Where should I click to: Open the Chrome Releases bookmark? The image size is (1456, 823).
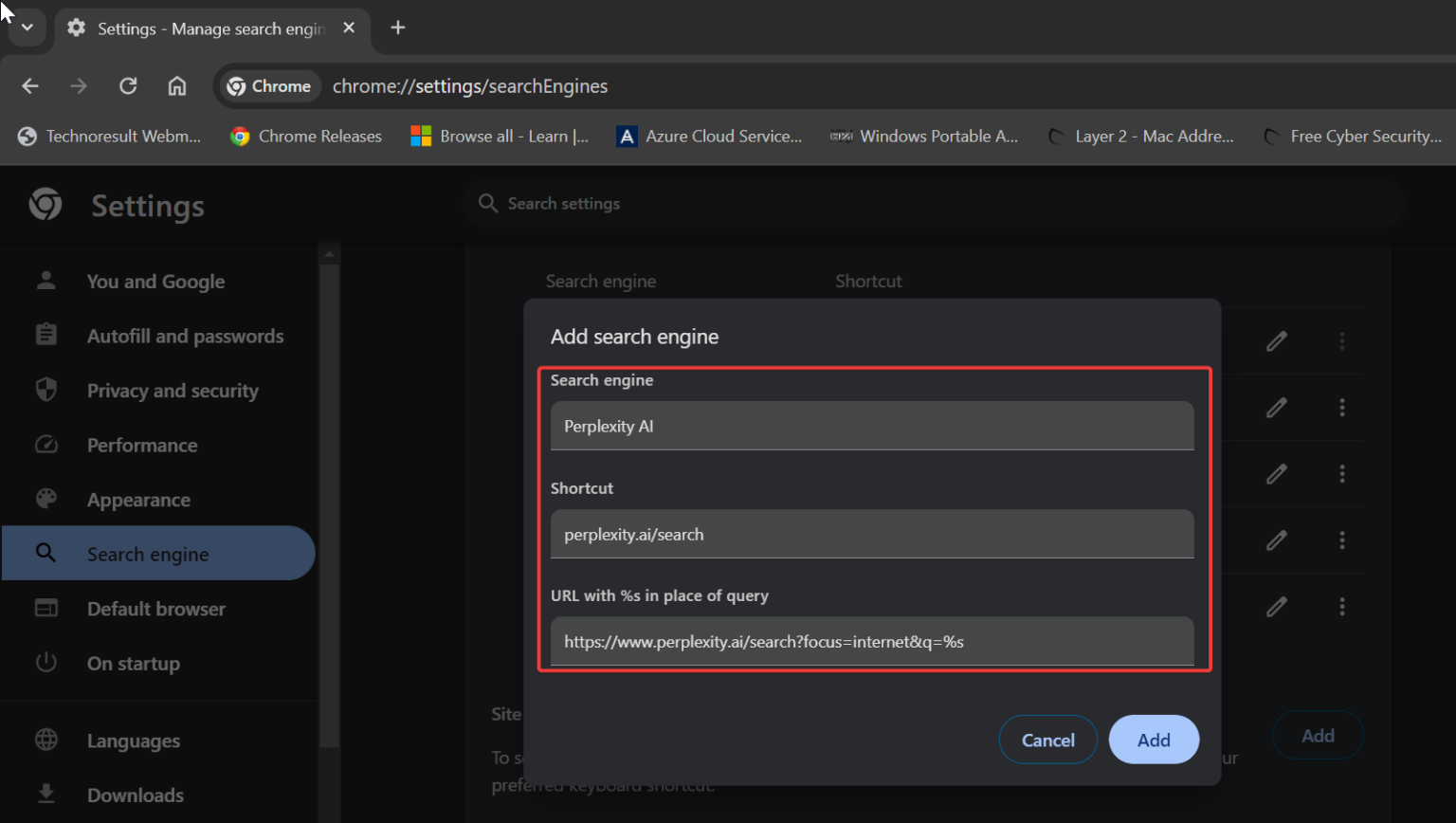(x=305, y=136)
